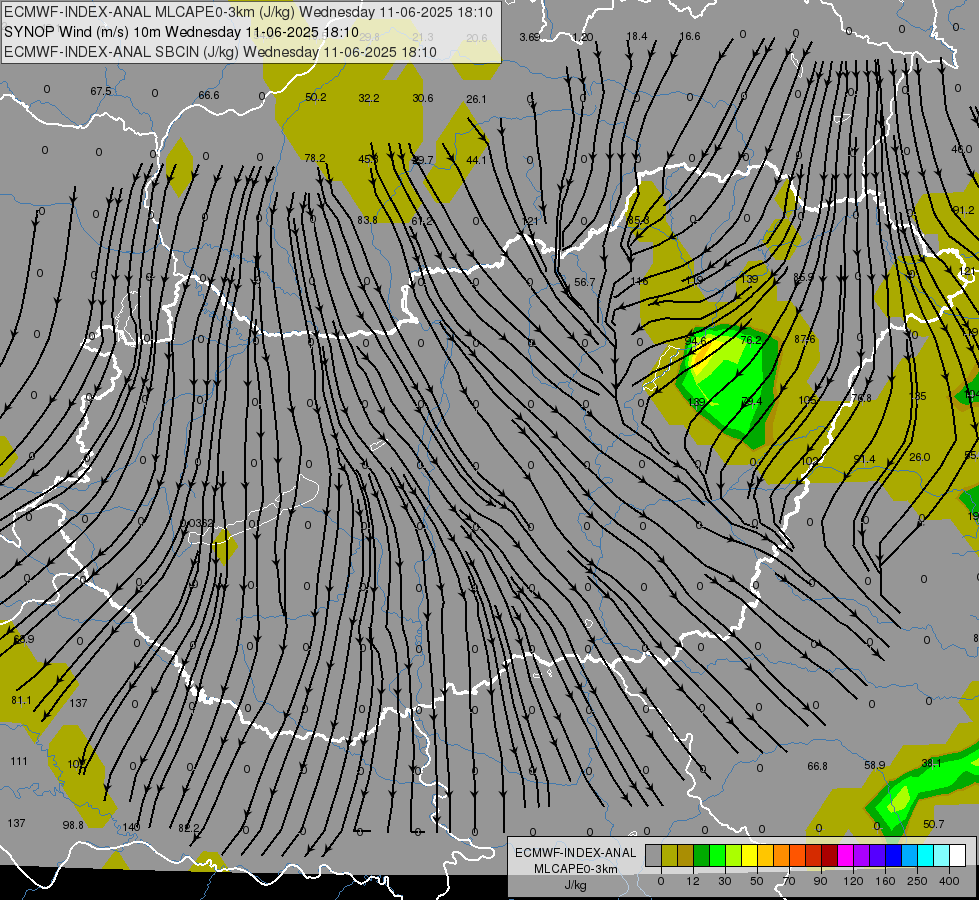The width and height of the screenshot is (979, 900).
Task: Select the cyan legend color swatch
Action: 925,855
